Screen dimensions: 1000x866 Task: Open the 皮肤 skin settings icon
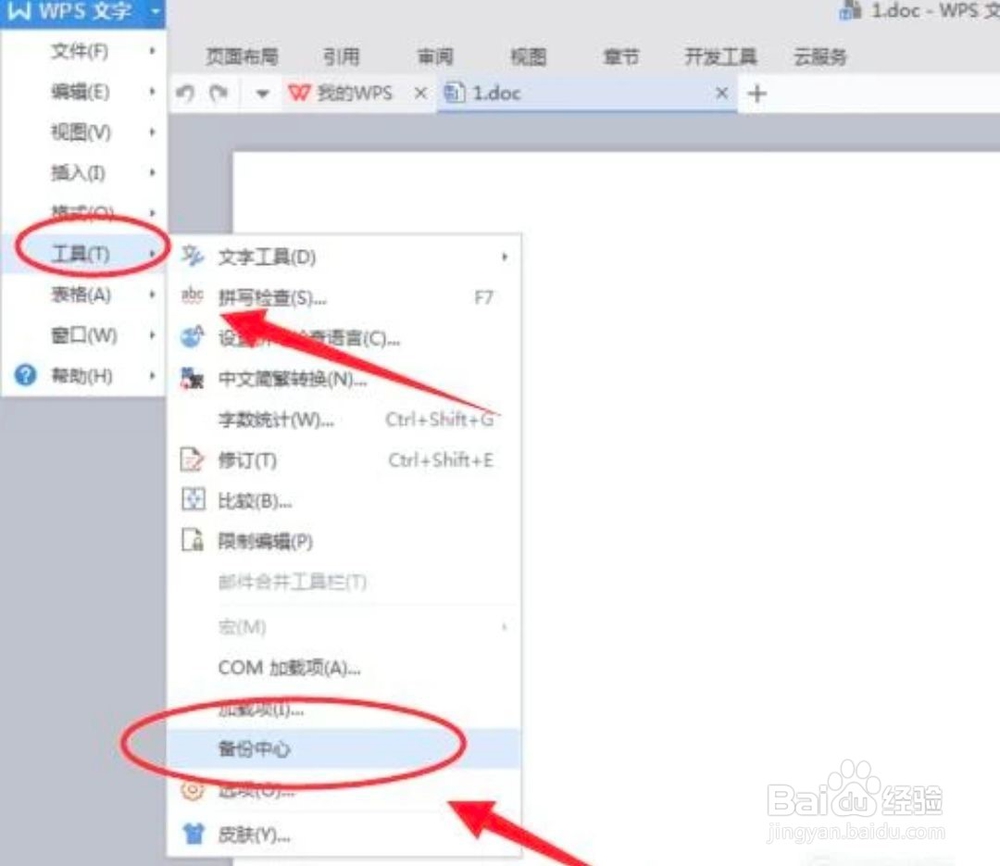pyautogui.click(x=191, y=834)
